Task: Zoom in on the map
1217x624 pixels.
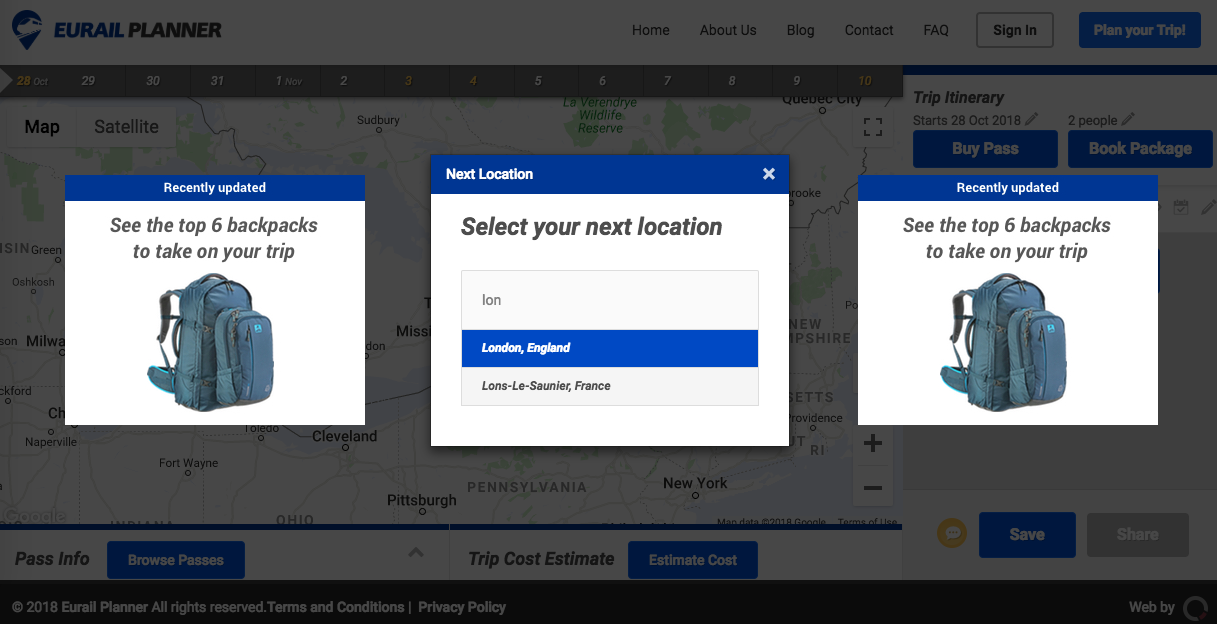Action: [873, 443]
